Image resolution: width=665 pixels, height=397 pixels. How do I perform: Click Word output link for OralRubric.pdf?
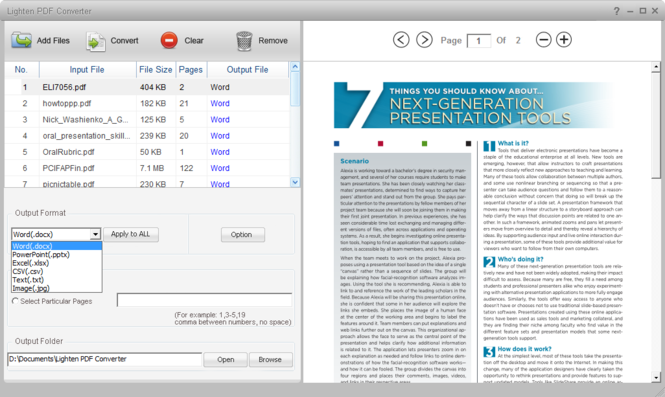pyautogui.click(x=220, y=152)
